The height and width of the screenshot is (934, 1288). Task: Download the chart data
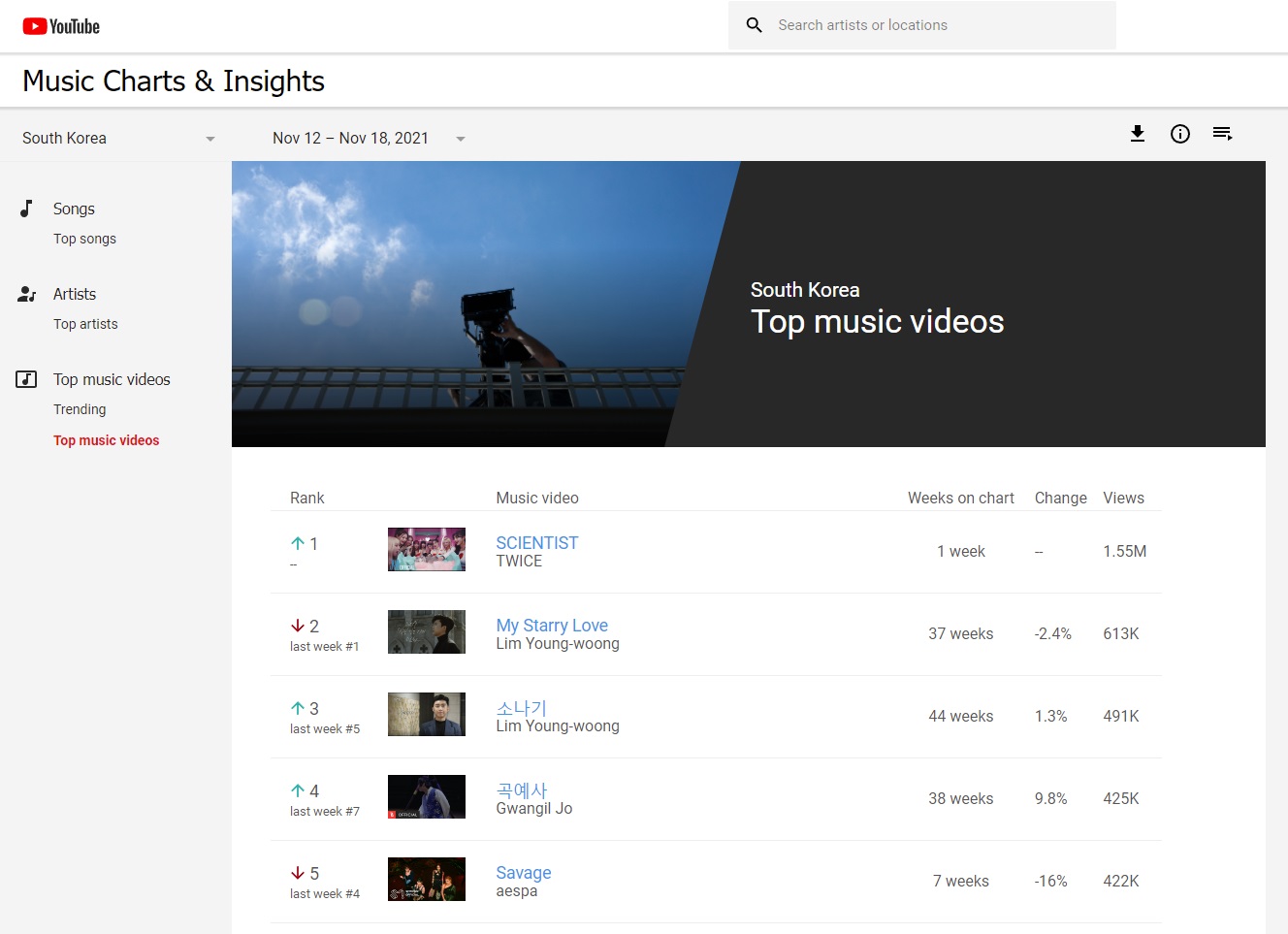[1138, 134]
